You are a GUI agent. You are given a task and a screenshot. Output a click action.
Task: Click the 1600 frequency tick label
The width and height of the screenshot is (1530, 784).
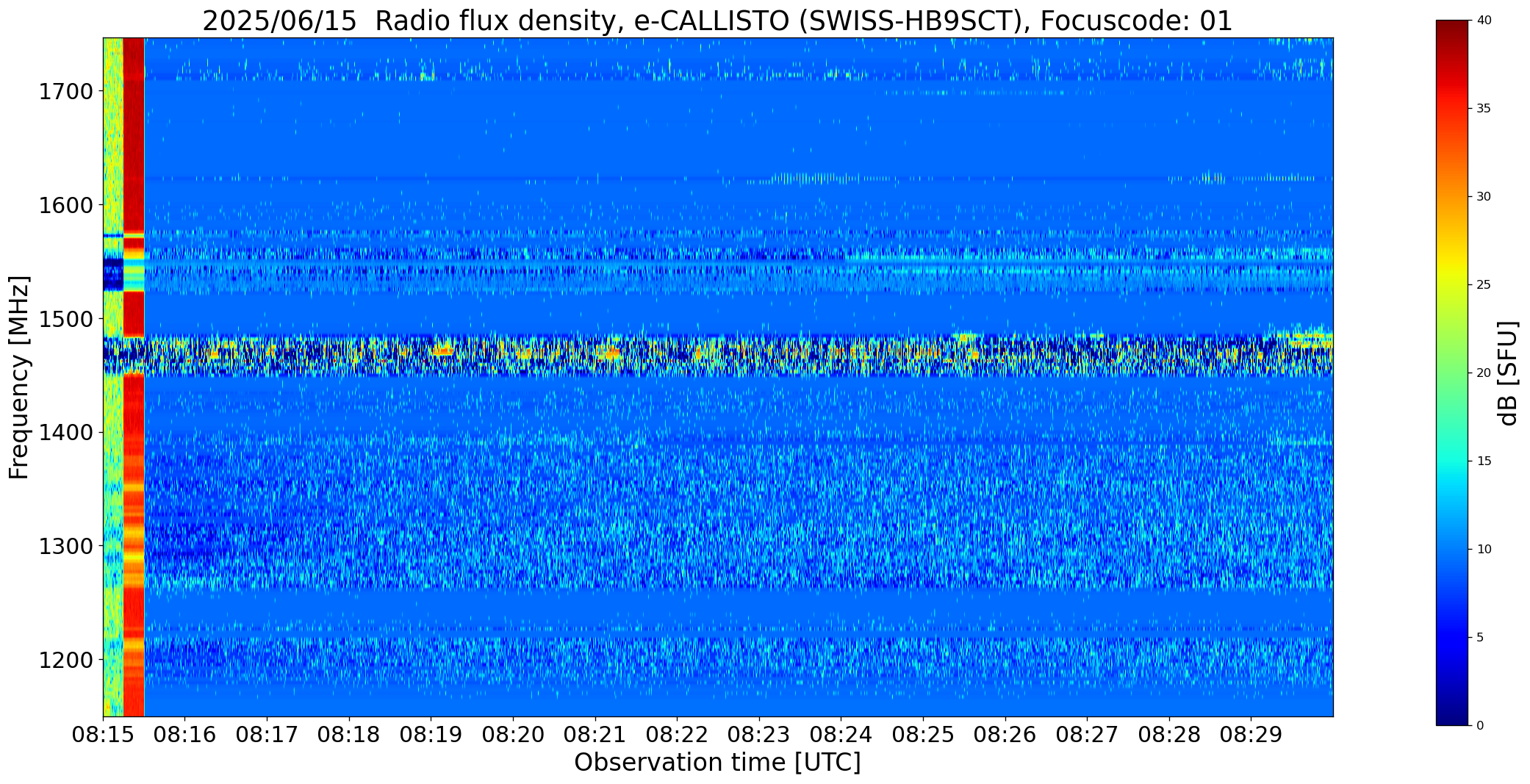(65, 205)
